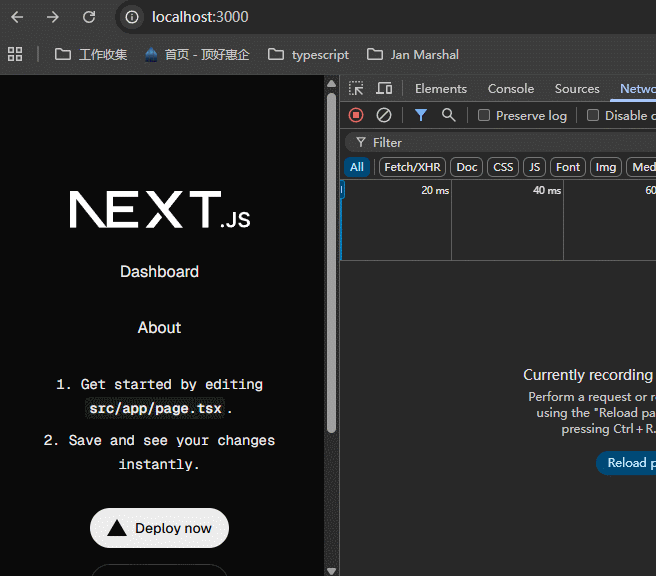Click the Deploy now button
Screen dimensions: 656x576
pyautogui.click(x=159, y=528)
